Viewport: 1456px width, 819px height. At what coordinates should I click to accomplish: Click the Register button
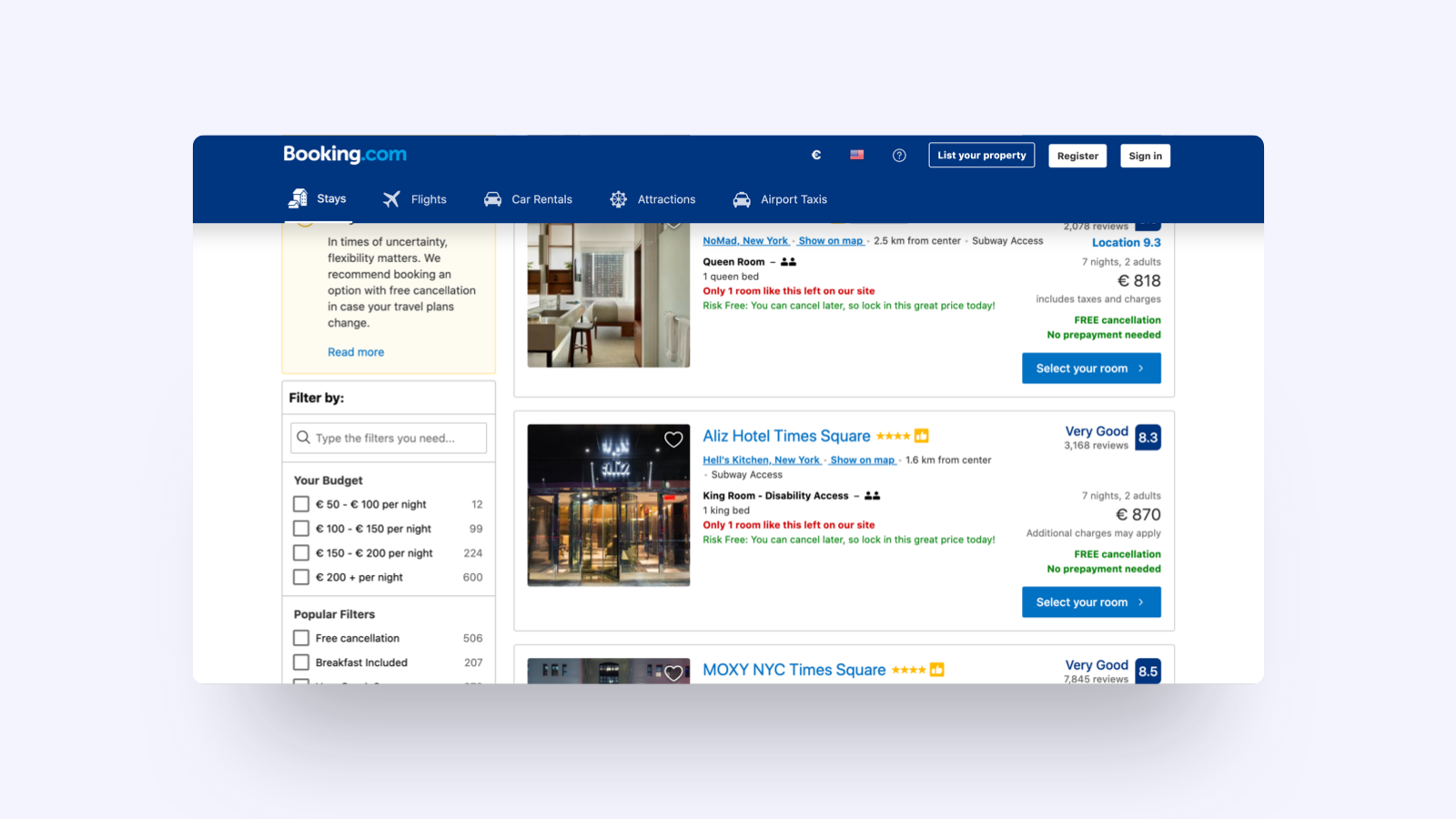(1077, 156)
